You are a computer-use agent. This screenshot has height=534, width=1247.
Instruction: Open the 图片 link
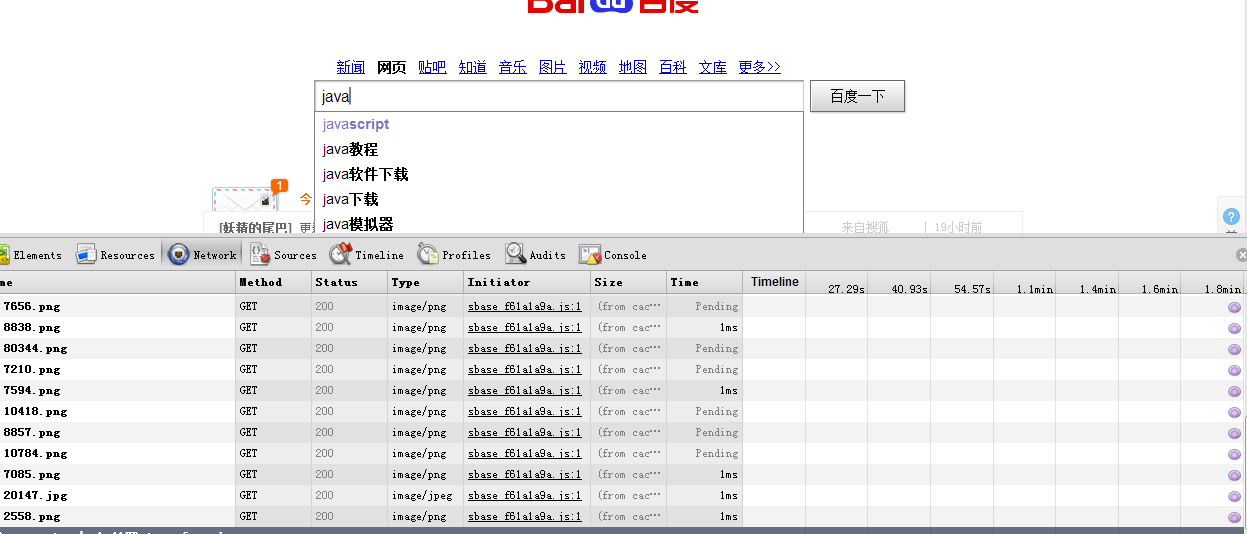(x=553, y=67)
